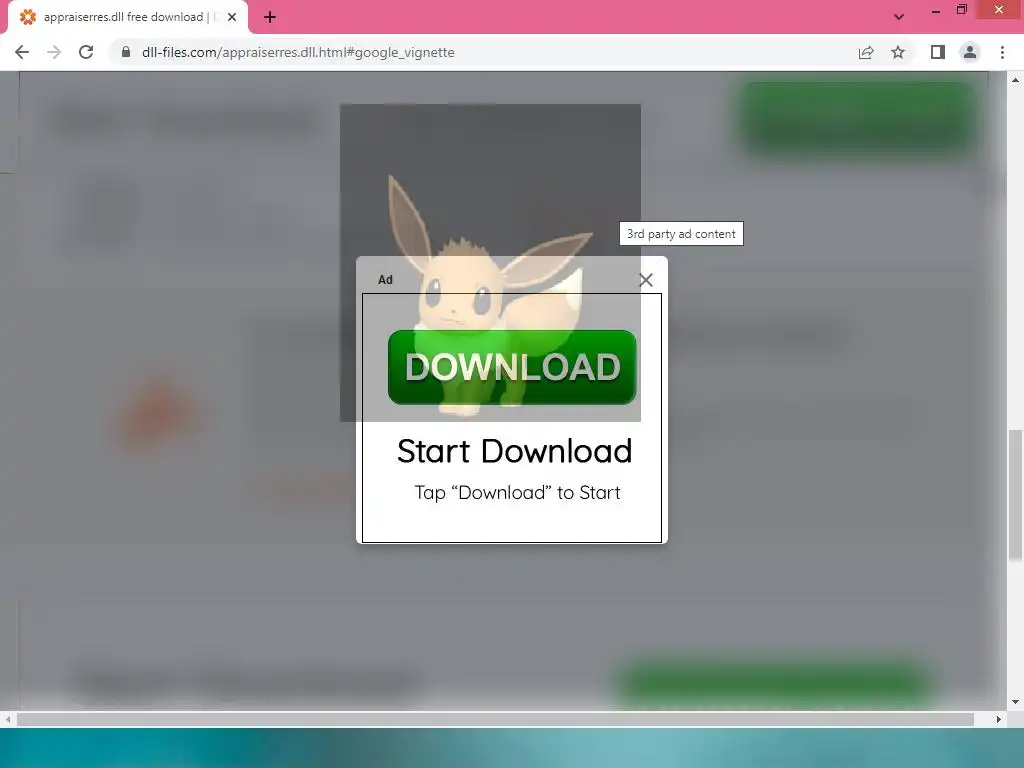The width and height of the screenshot is (1024, 768).
Task: Select the appraiserres.dll free download tab
Action: 127,17
